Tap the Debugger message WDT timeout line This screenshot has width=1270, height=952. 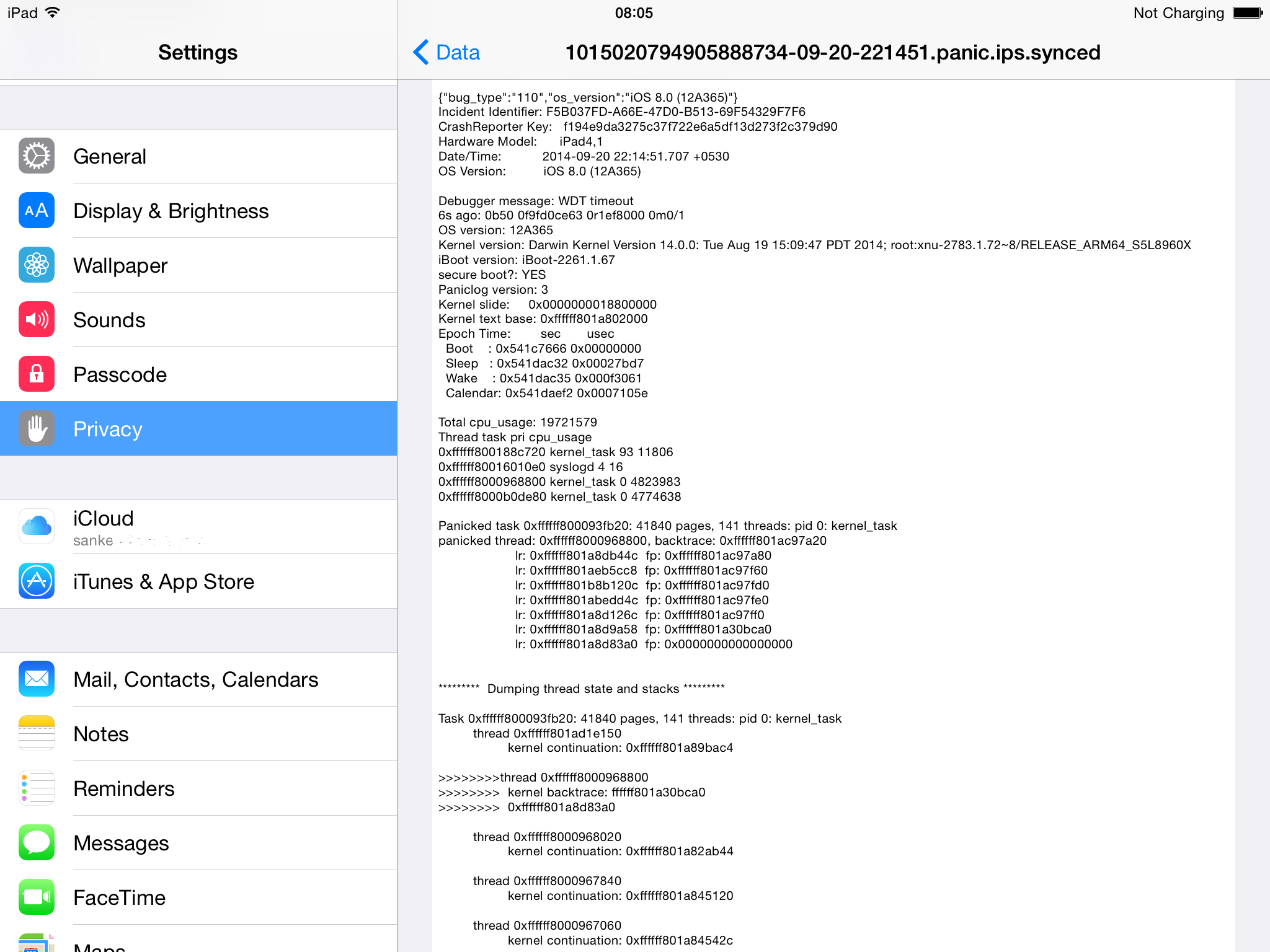click(x=536, y=201)
